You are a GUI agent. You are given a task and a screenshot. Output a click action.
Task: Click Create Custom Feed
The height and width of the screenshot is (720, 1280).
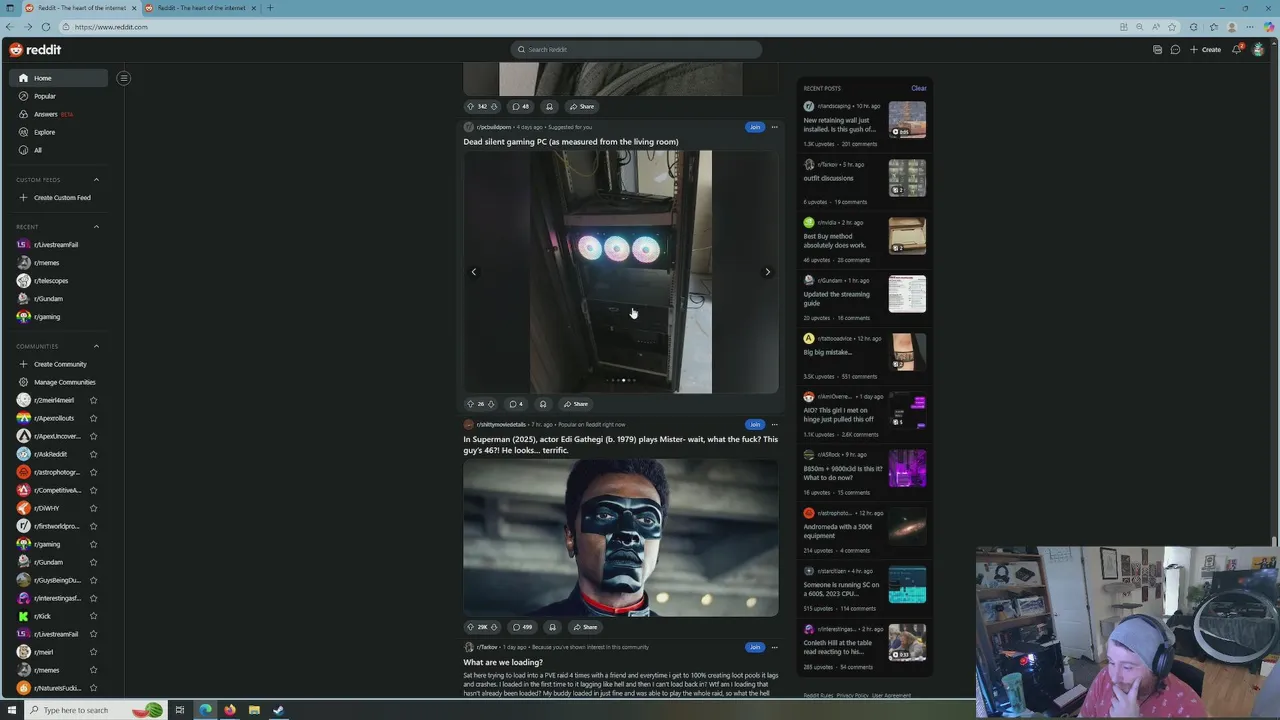(56, 198)
